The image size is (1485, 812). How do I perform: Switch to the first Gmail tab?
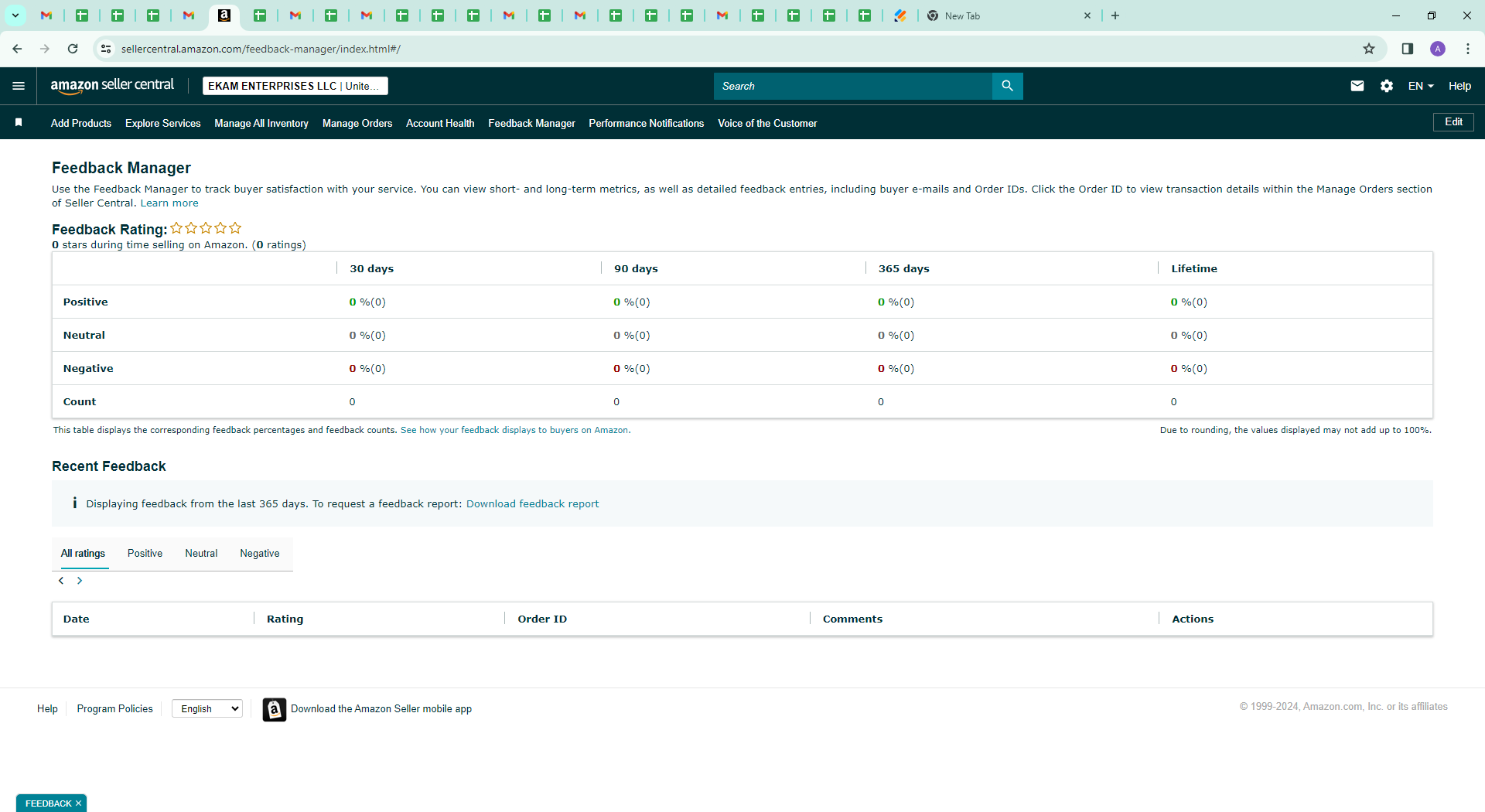coord(46,15)
